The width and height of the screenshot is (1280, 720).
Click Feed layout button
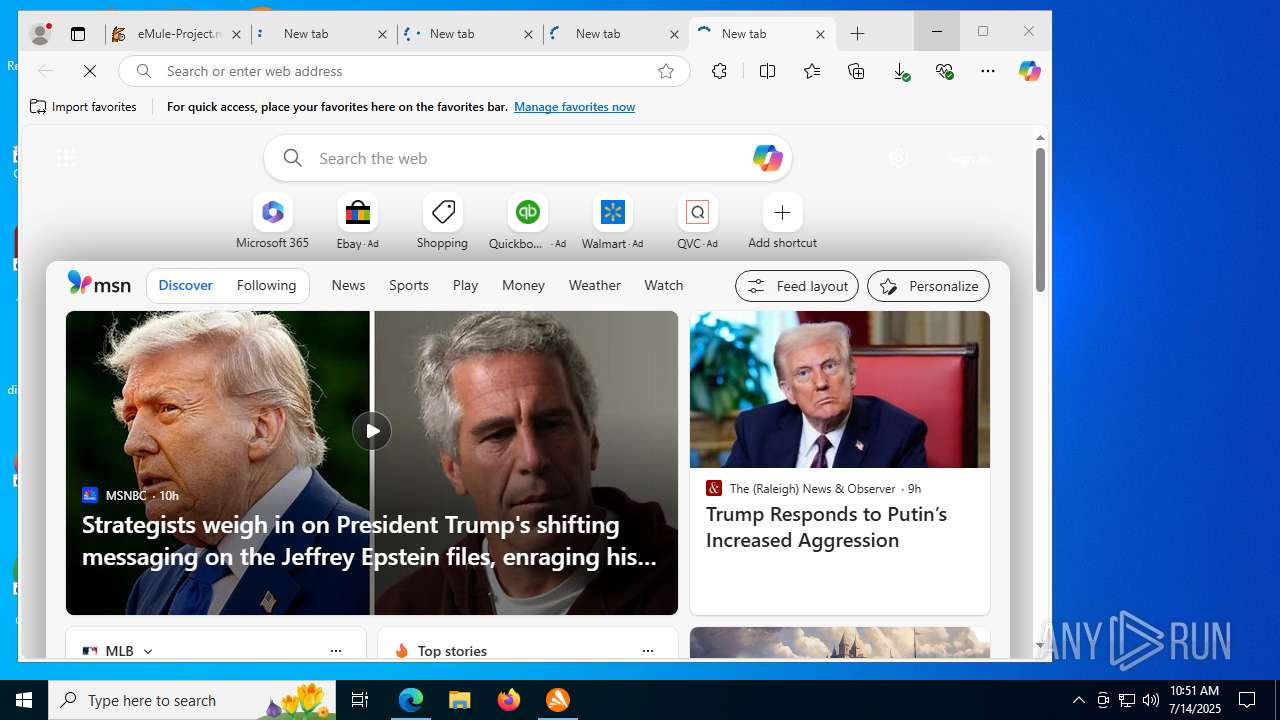pos(797,286)
